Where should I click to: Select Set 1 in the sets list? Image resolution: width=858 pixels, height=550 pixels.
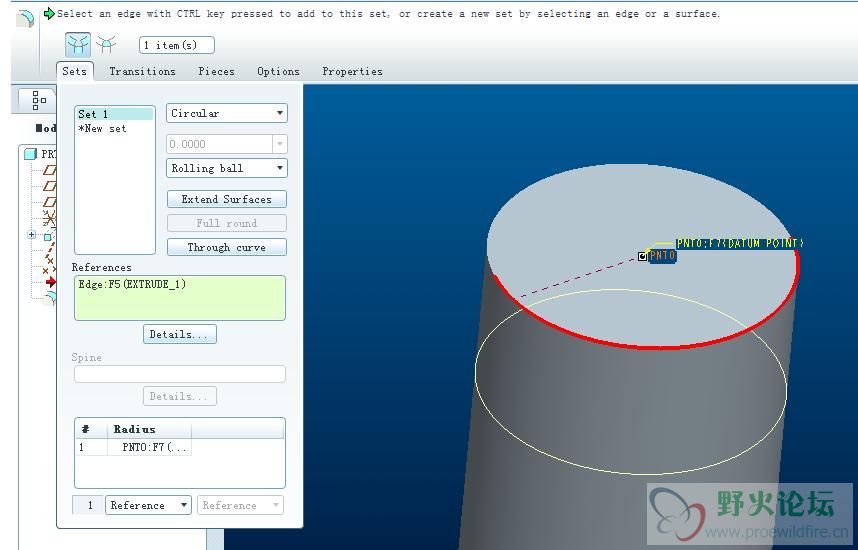tap(114, 114)
